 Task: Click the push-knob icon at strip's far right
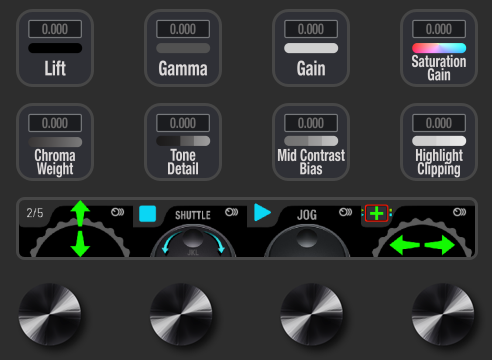pyautogui.click(x=459, y=212)
